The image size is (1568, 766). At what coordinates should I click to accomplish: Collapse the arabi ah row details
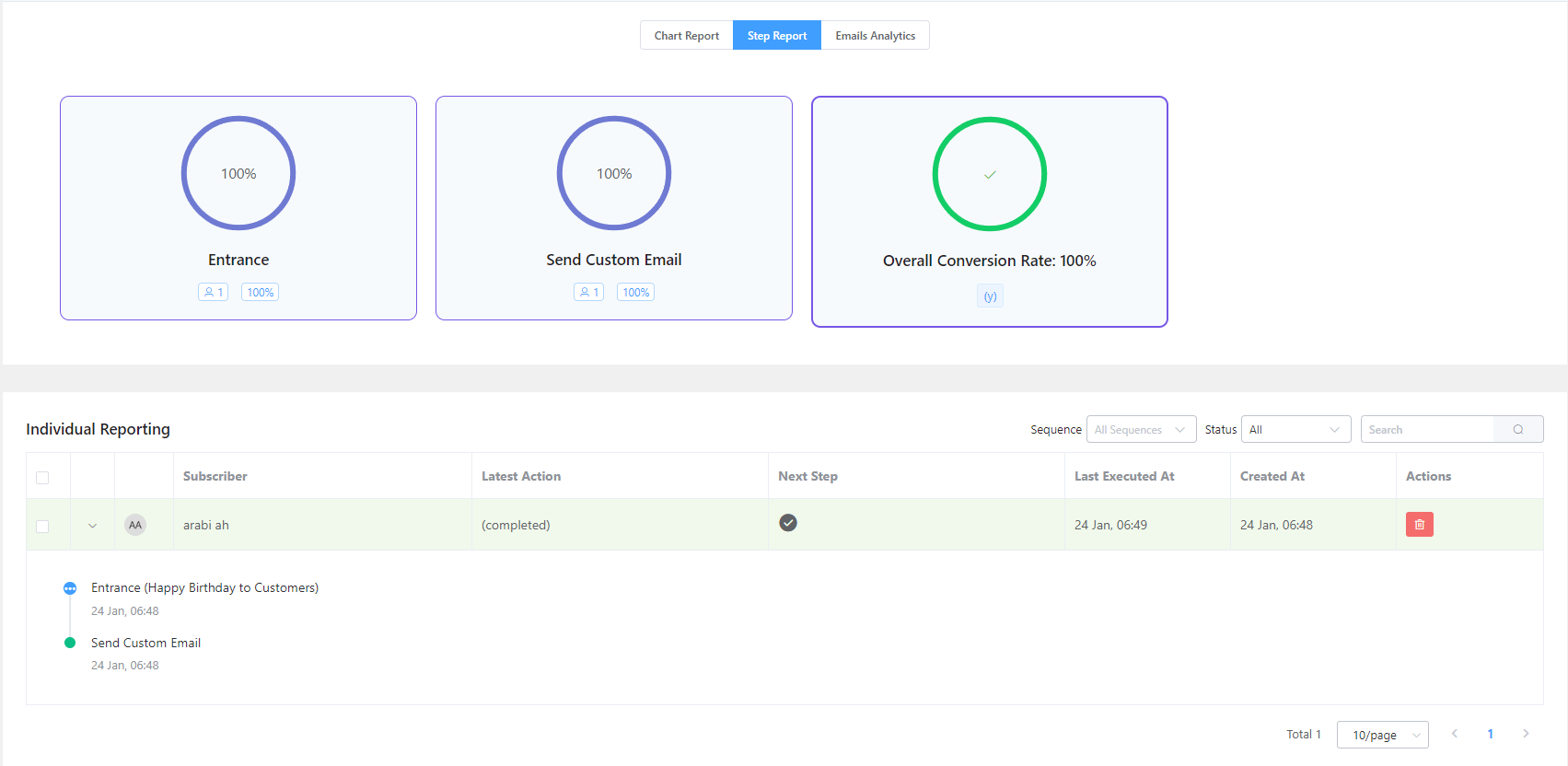pos(92,526)
